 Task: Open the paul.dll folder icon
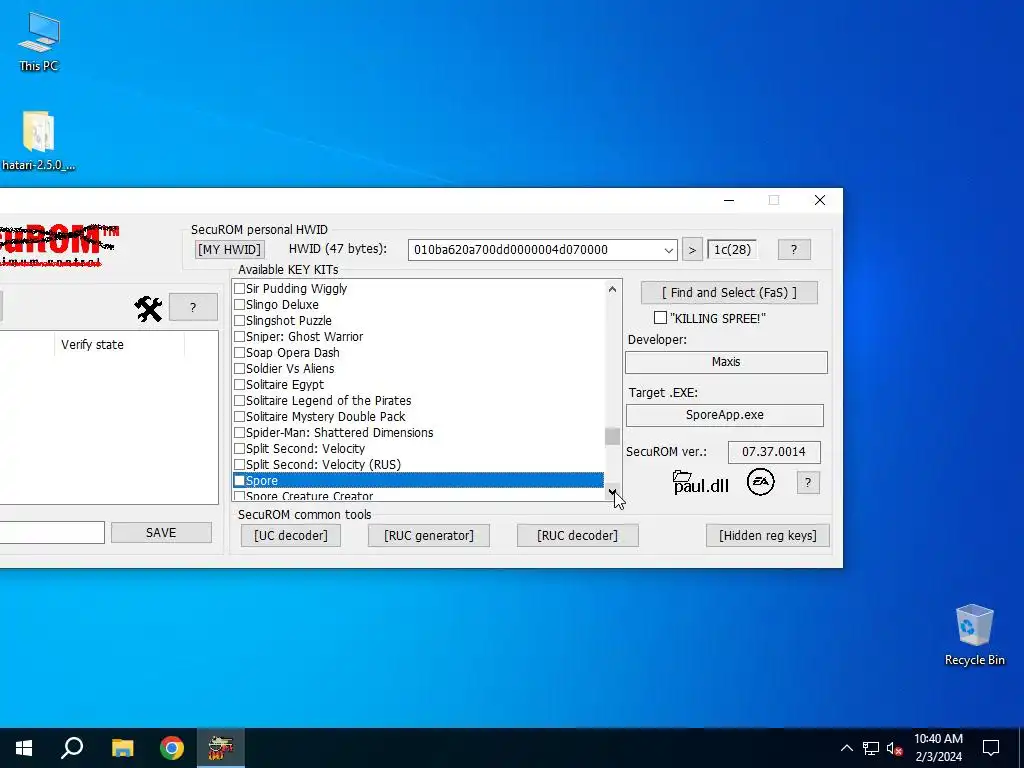pyautogui.click(x=700, y=482)
